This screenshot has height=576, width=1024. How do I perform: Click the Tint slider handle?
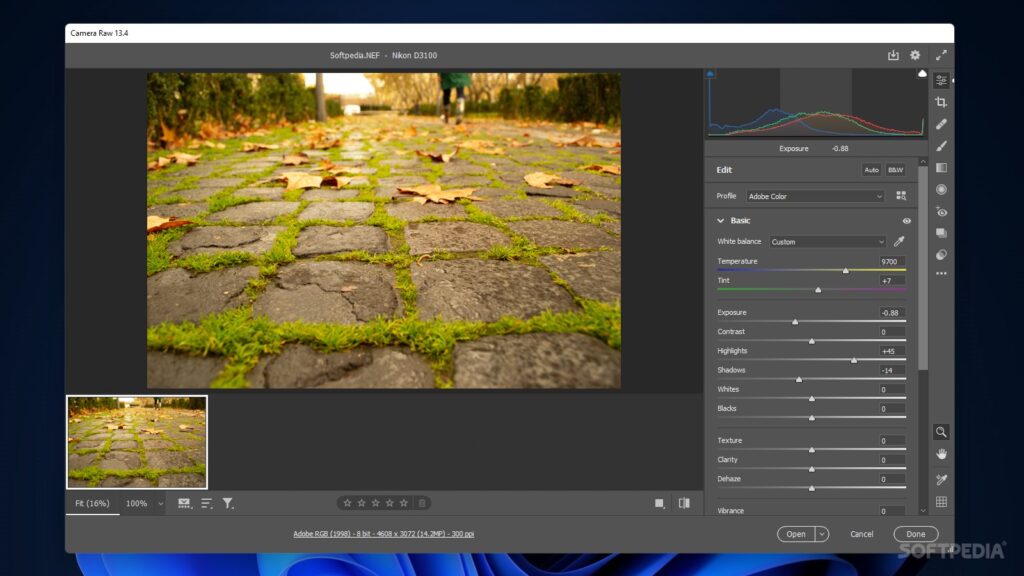point(817,289)
